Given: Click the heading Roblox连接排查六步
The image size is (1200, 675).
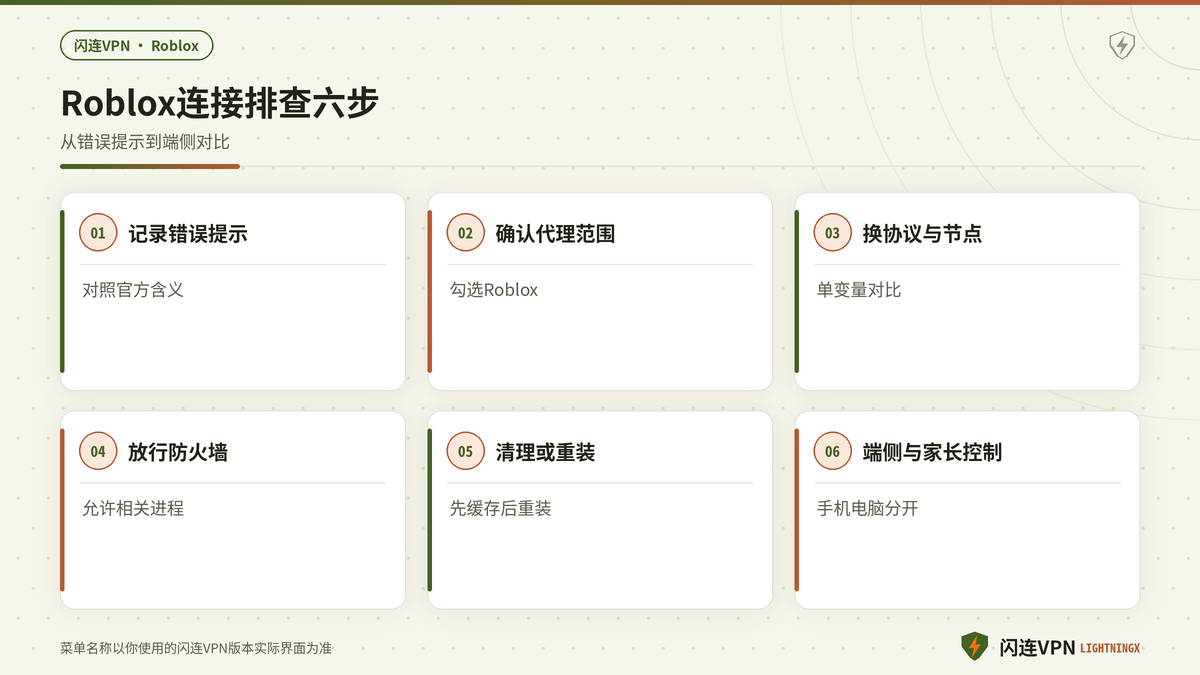Looking at the screenshot, I should click(219, 104).
